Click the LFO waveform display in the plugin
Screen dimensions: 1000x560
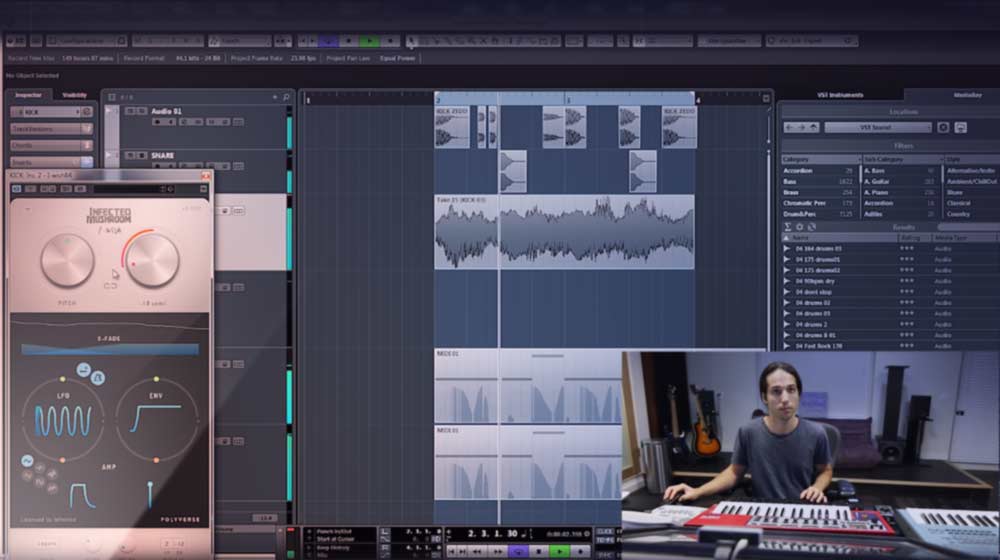(x=62, y=420)
